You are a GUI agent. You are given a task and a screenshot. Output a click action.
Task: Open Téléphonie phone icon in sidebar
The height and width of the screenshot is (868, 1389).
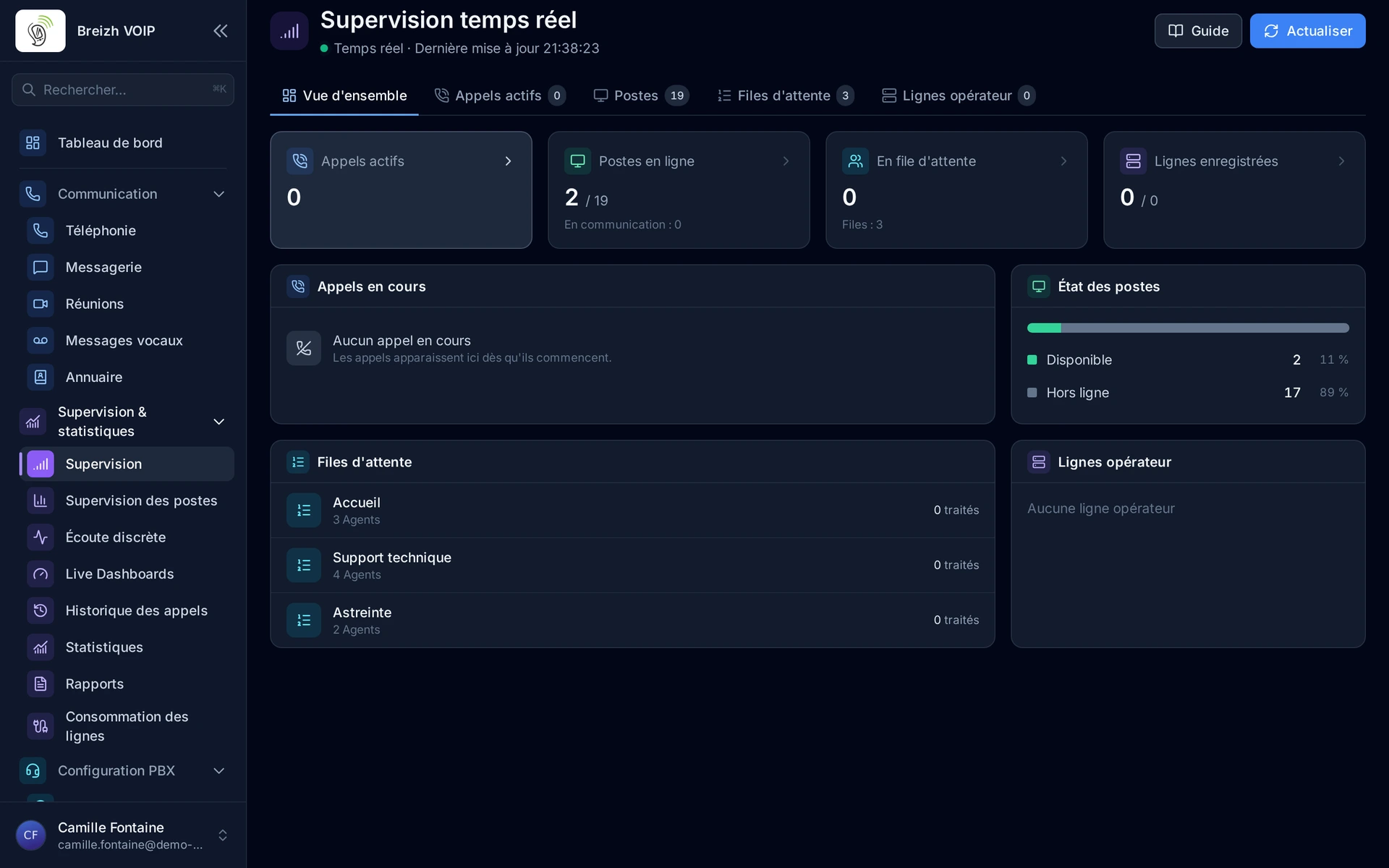[41, 231]
